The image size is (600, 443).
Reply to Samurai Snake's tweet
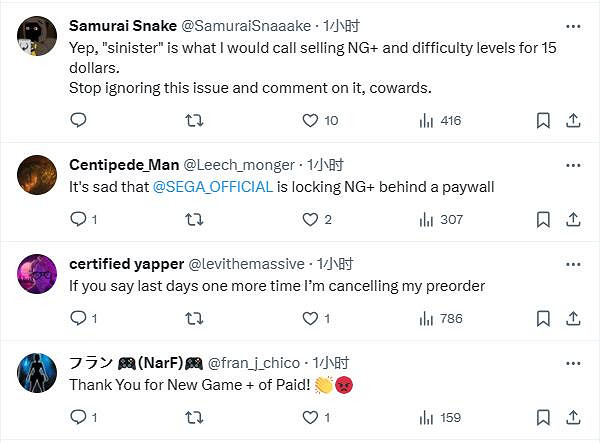(79, 121)
